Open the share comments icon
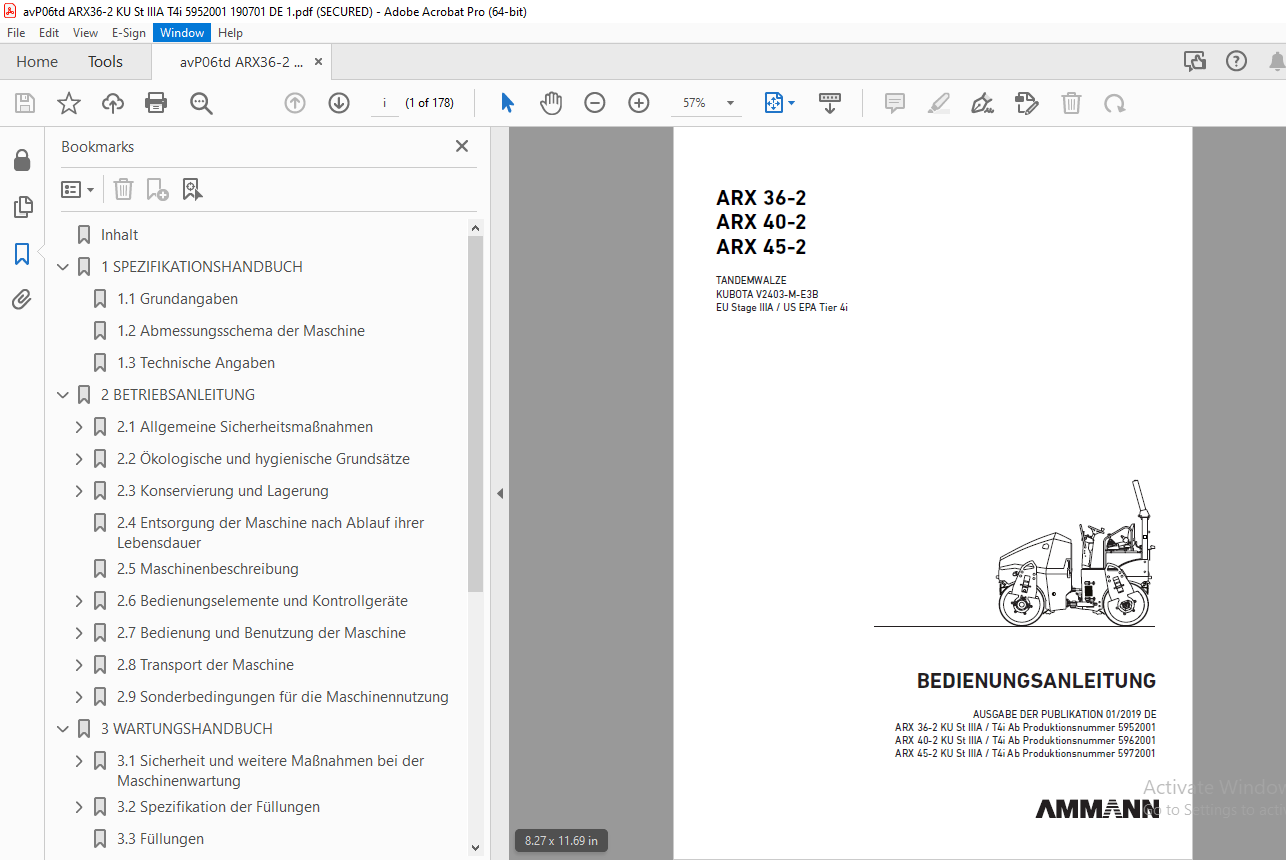The width and height of the screenshot is (1286, 860). (x=1195, y=61)
